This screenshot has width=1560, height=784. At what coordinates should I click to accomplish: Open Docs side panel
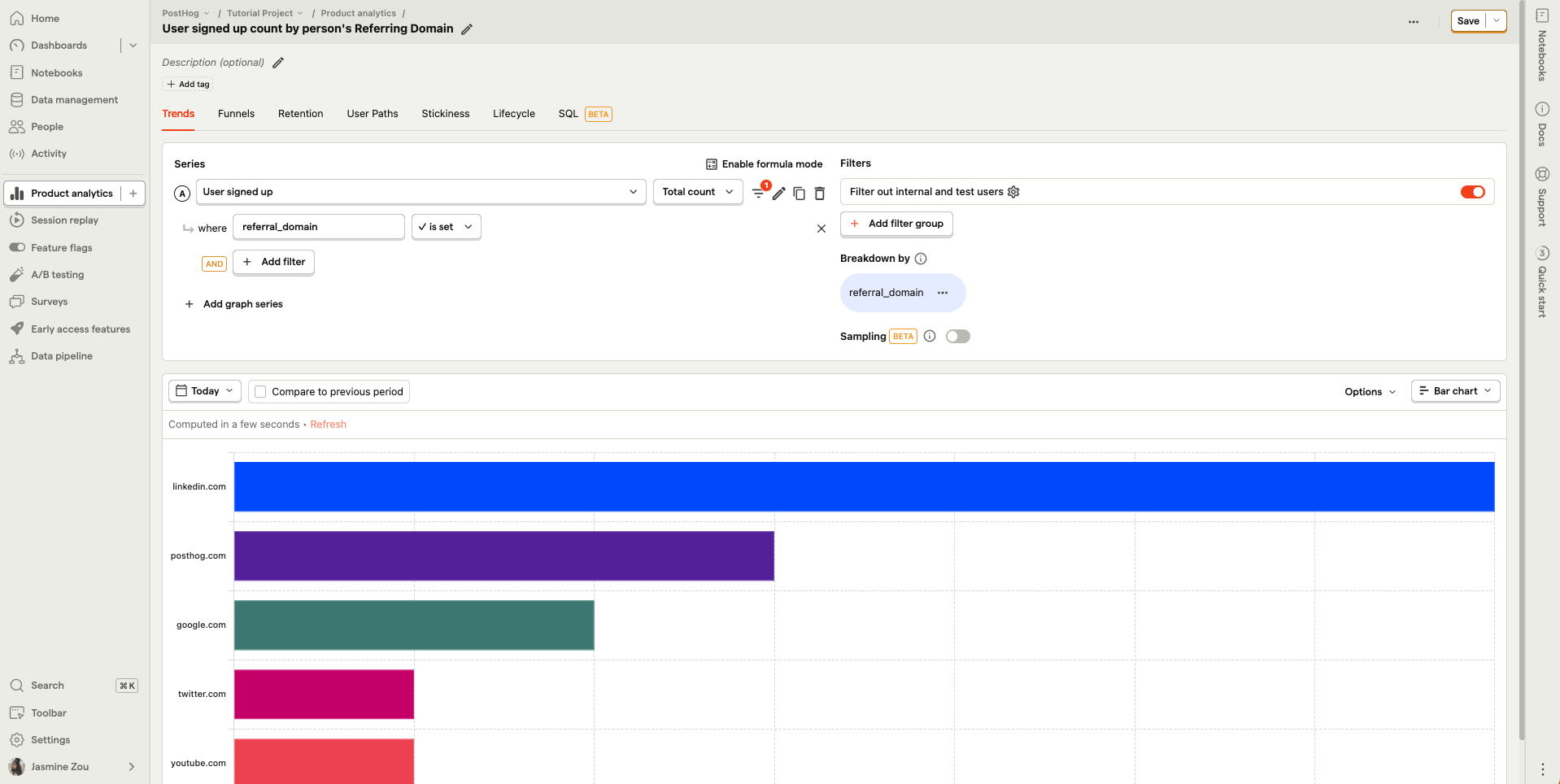point(1542,124)
